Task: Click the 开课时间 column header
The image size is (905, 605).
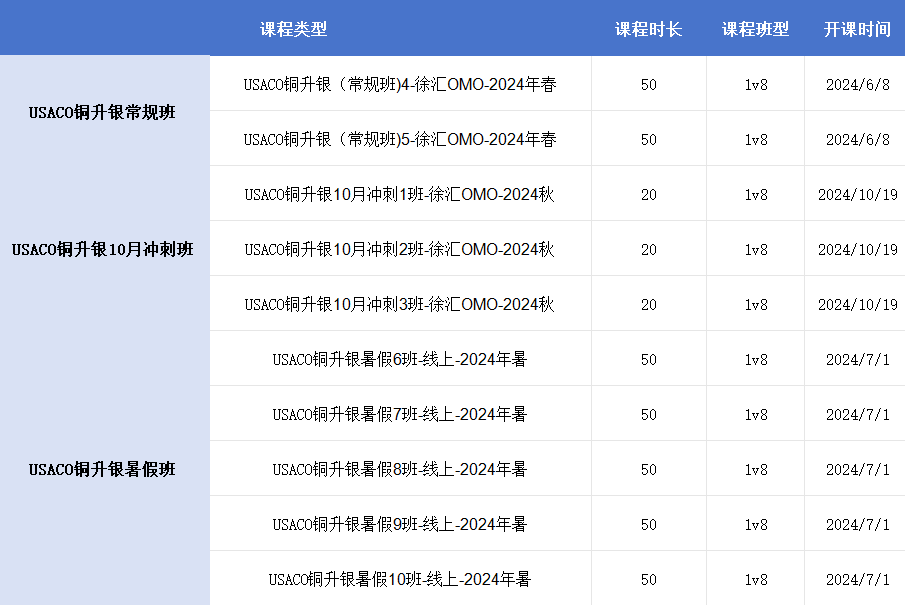Action: [x=857, y=29]
